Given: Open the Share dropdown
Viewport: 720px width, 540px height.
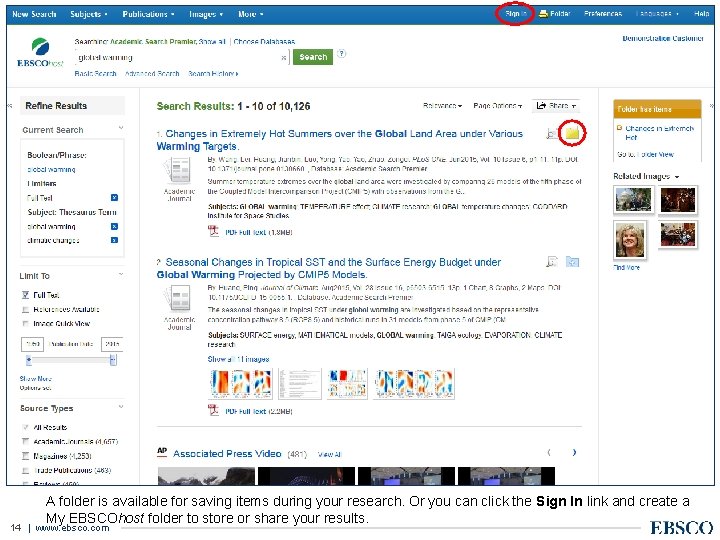Looking at the screenshot, I should click(x=556, y=106).
